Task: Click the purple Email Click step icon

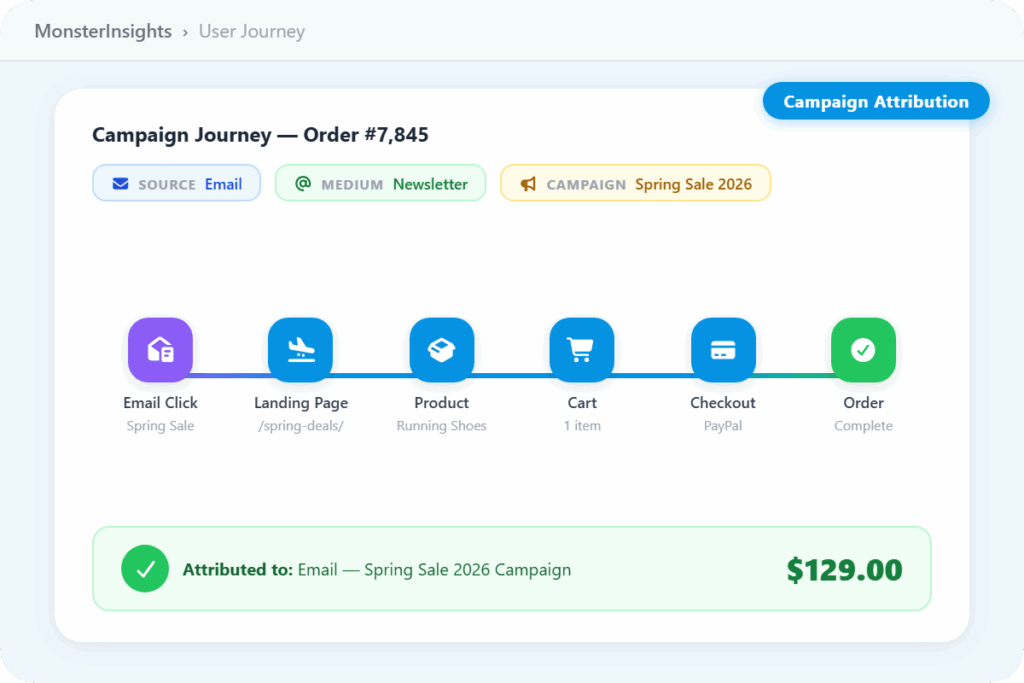Action: (160, 350)
